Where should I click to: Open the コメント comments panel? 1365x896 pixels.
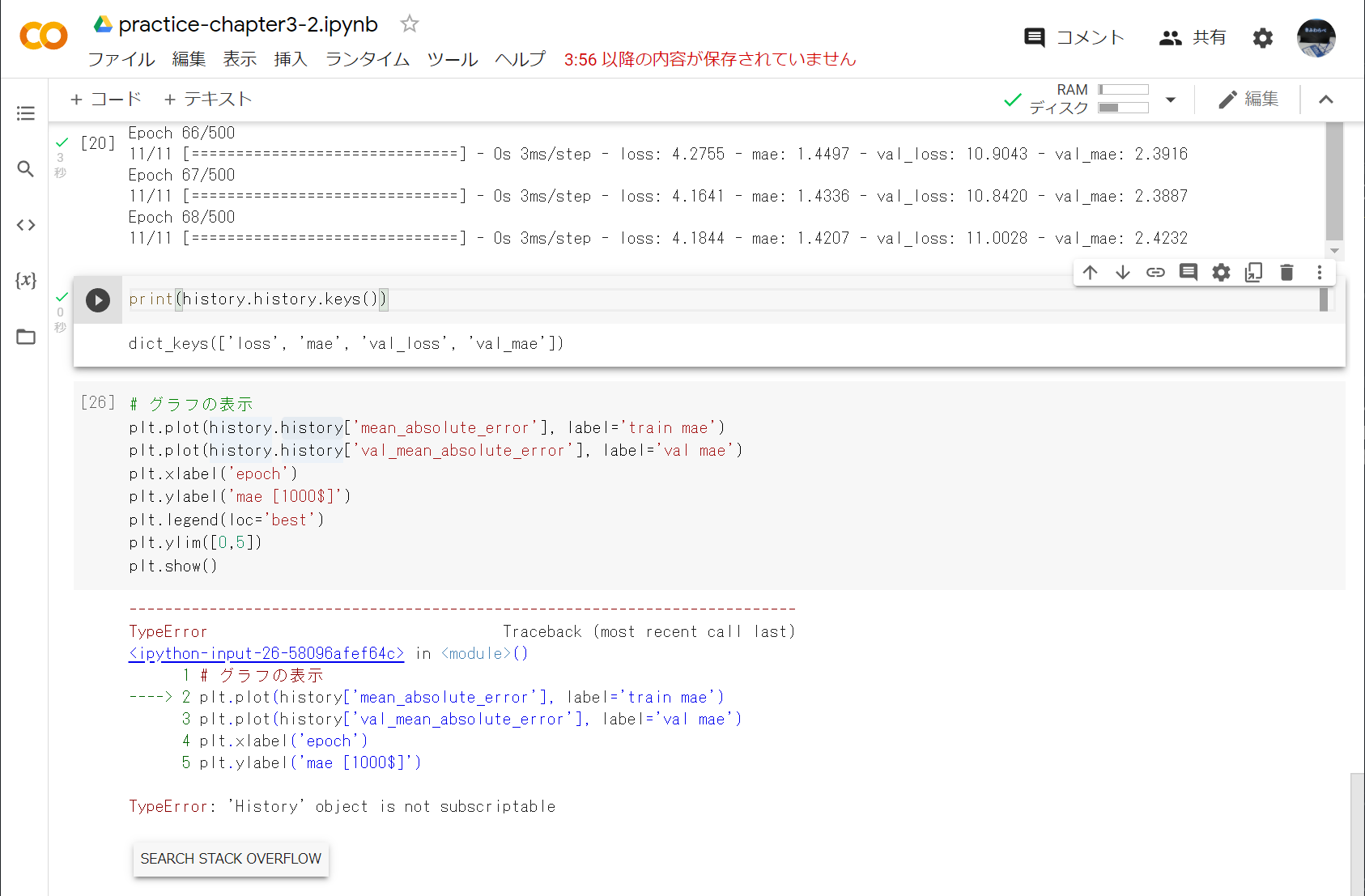click(x=1074, y=37)
